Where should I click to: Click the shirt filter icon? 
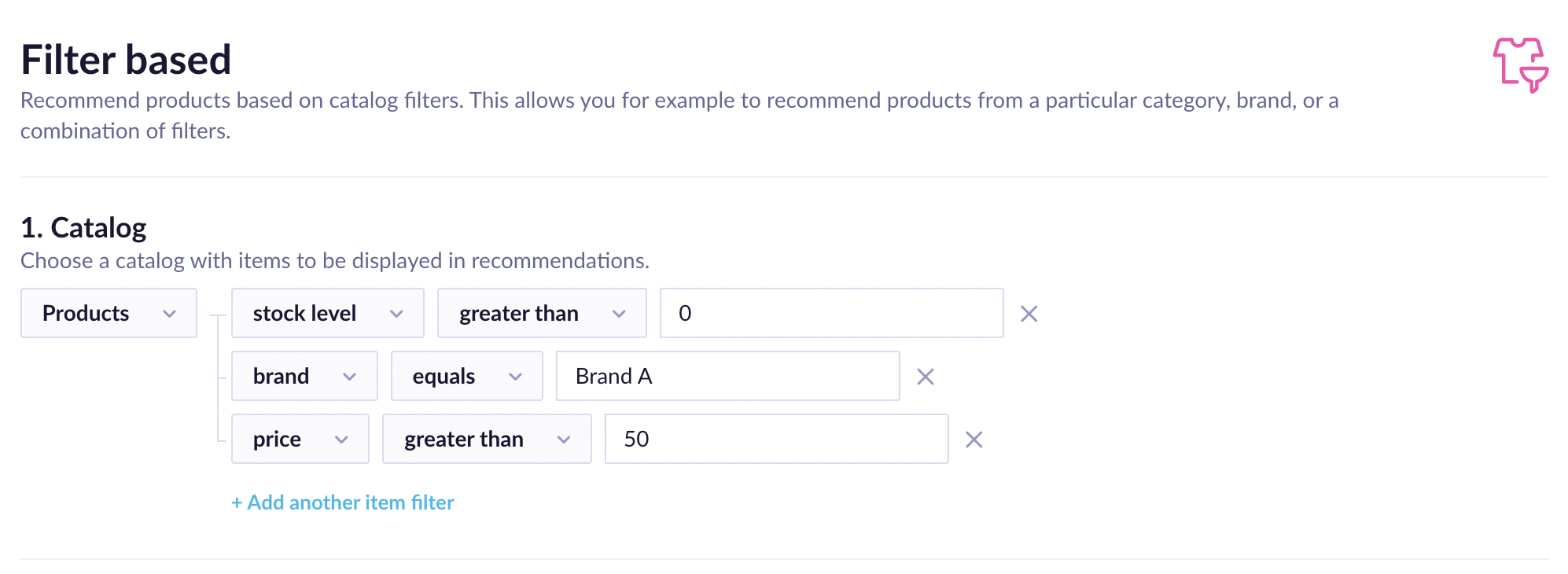1520,64
